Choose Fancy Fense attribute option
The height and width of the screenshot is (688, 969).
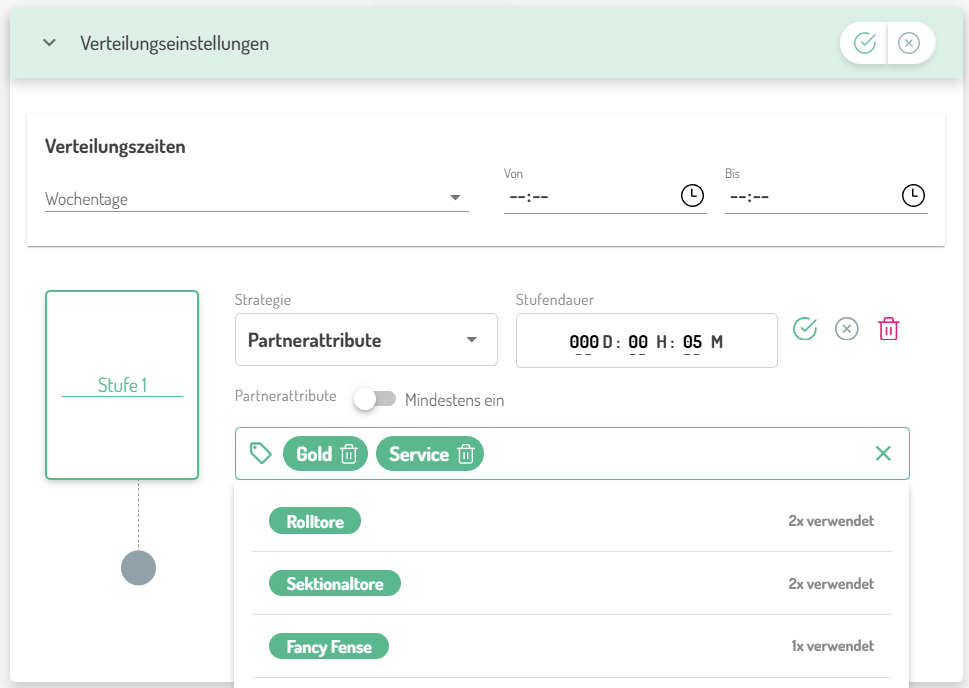coord(329,647)
